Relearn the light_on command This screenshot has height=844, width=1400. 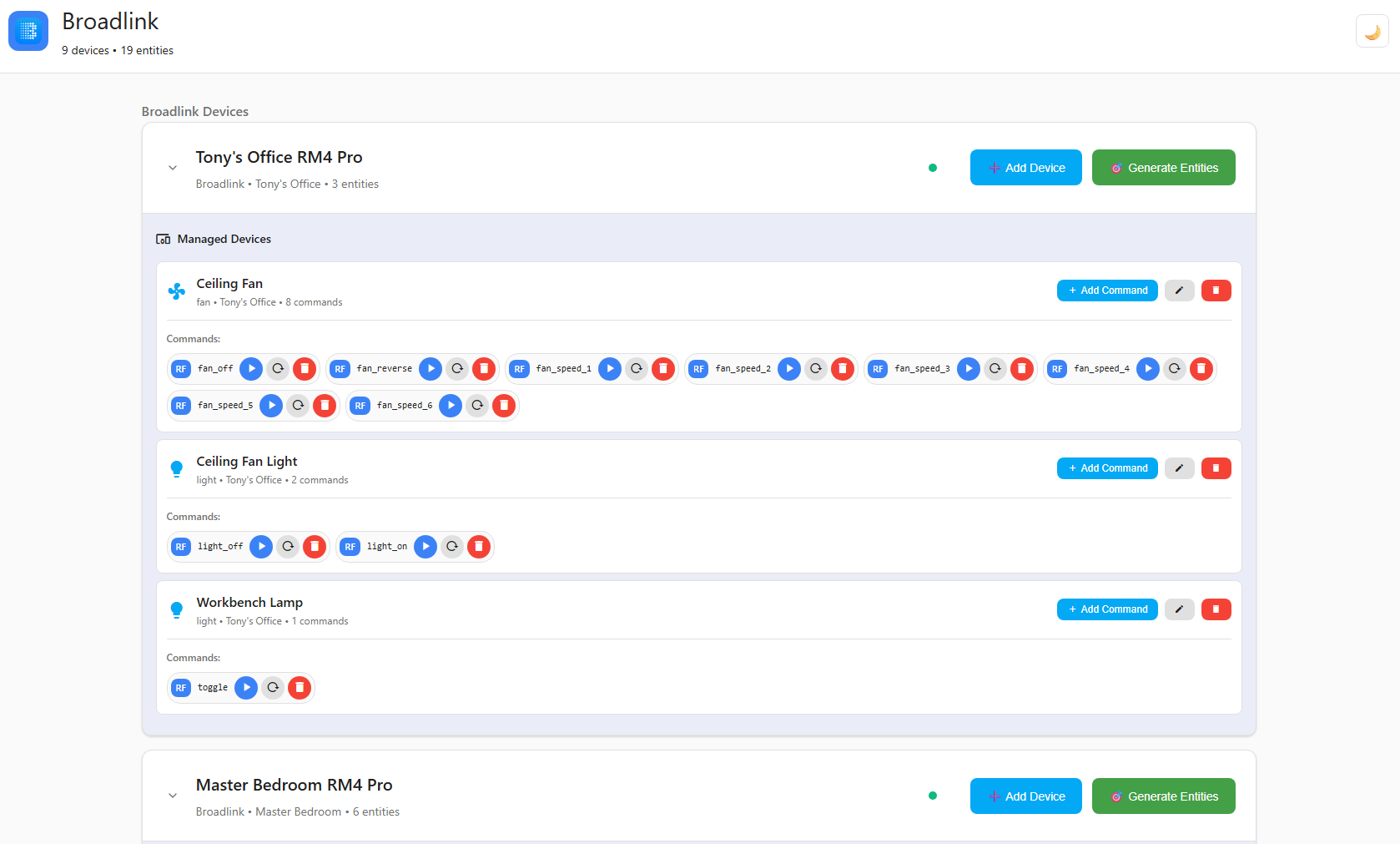tap(452, 546)
